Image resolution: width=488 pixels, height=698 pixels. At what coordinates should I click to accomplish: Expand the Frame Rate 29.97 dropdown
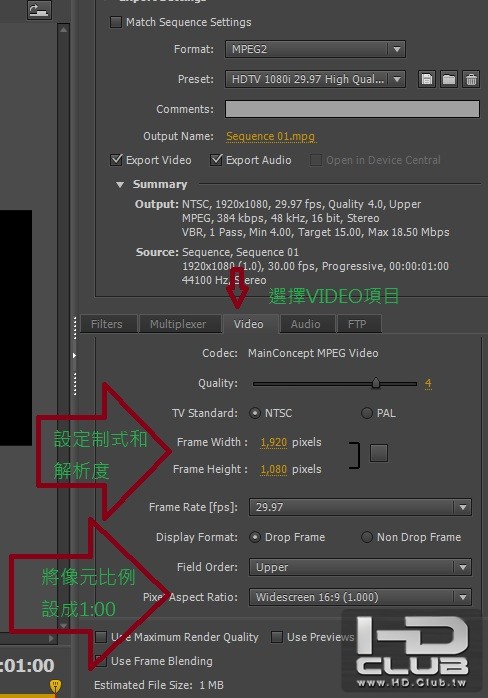(x=360, y=507)
